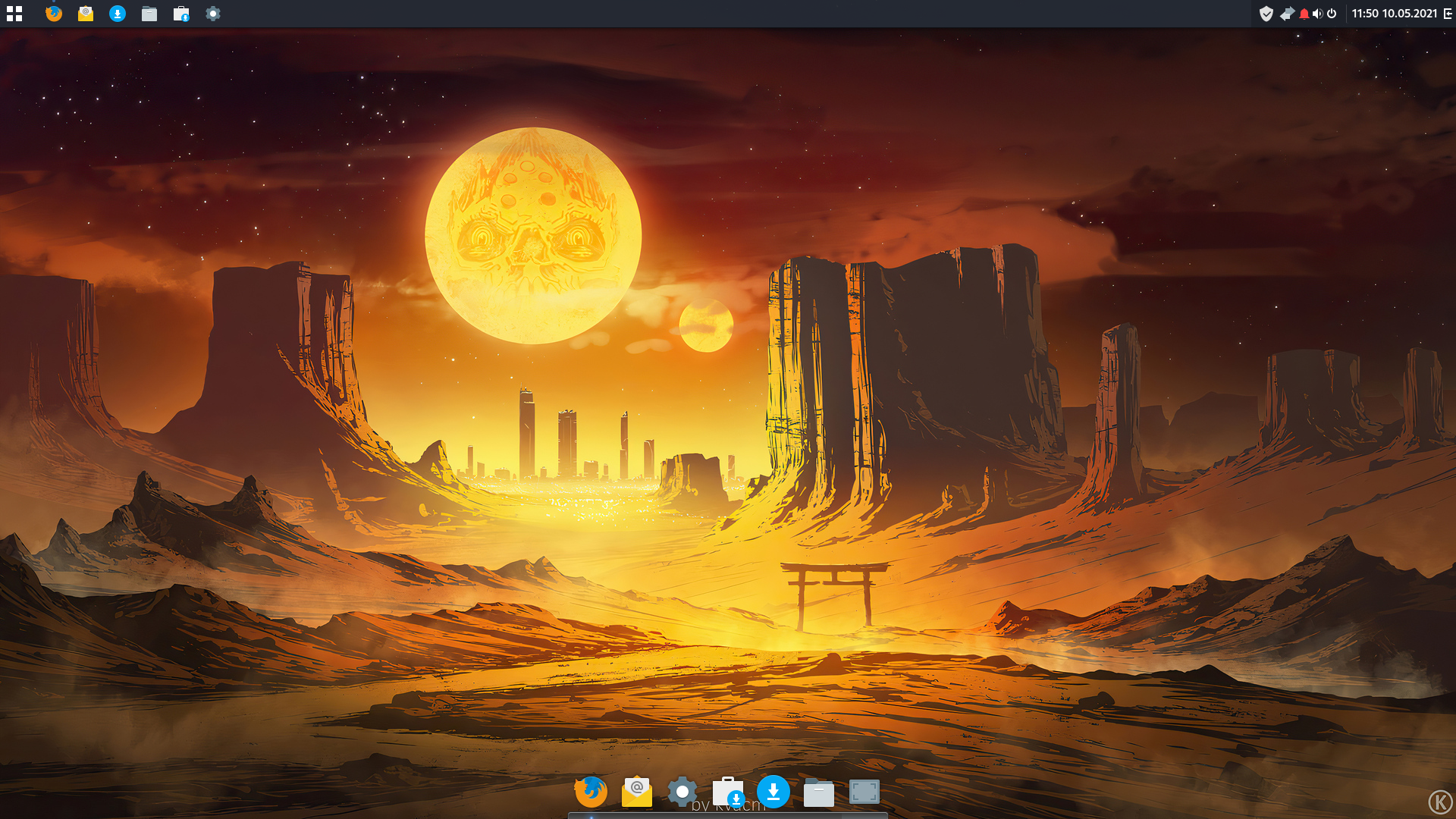Click the screenshot frame icon in dock

tap(864, 792)
